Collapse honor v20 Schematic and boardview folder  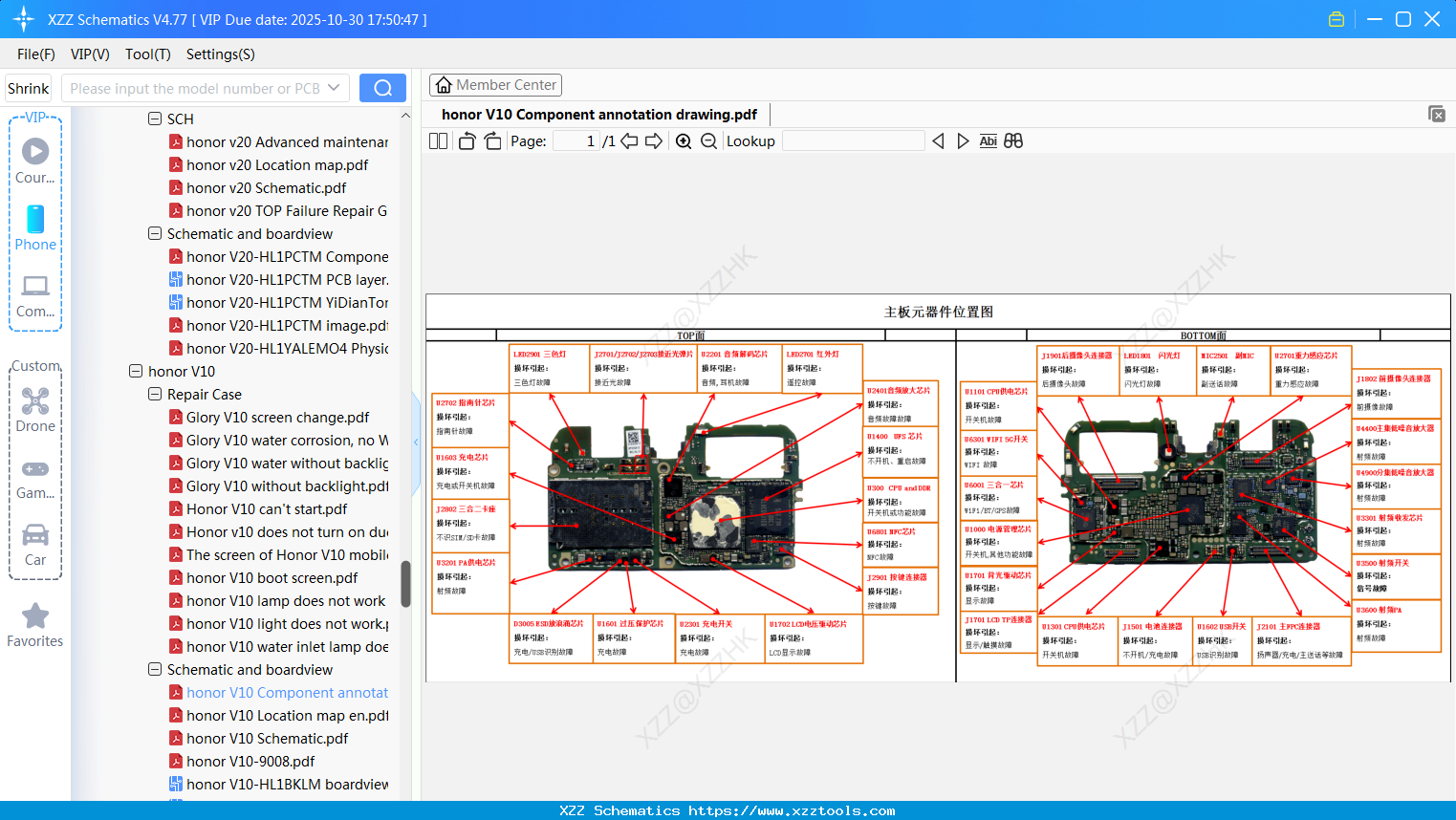tap(155, 233)
